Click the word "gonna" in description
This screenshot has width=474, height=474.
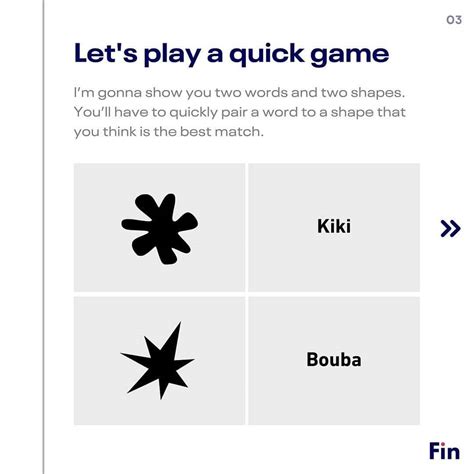[120, 93]
